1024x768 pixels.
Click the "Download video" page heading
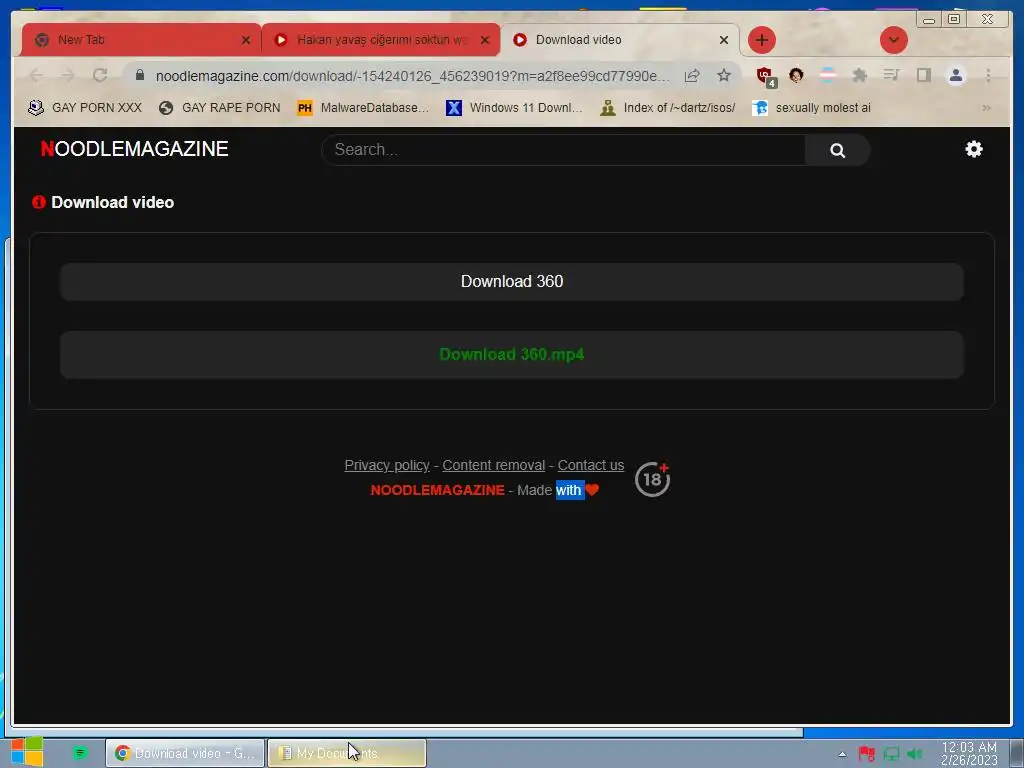point(112,202)
